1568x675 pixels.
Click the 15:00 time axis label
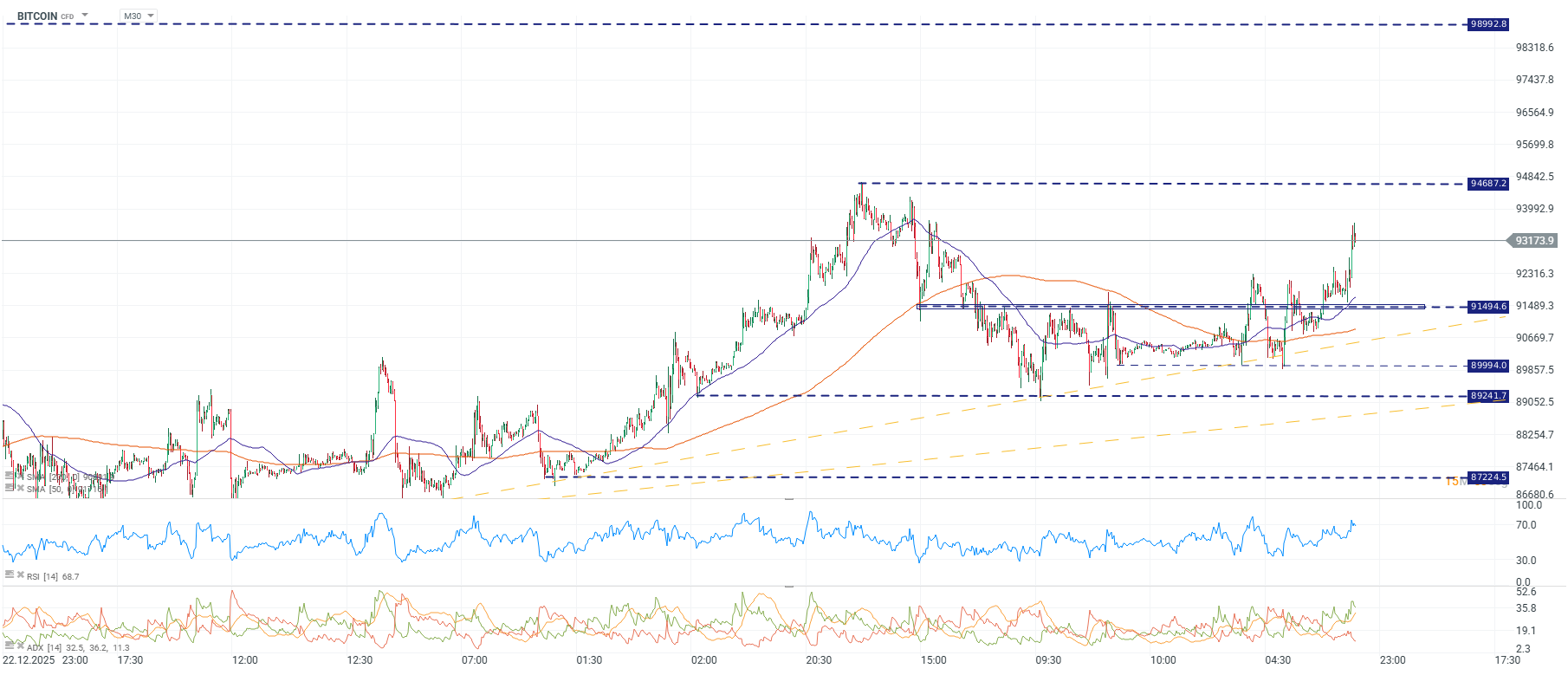[x=934, y=660]
